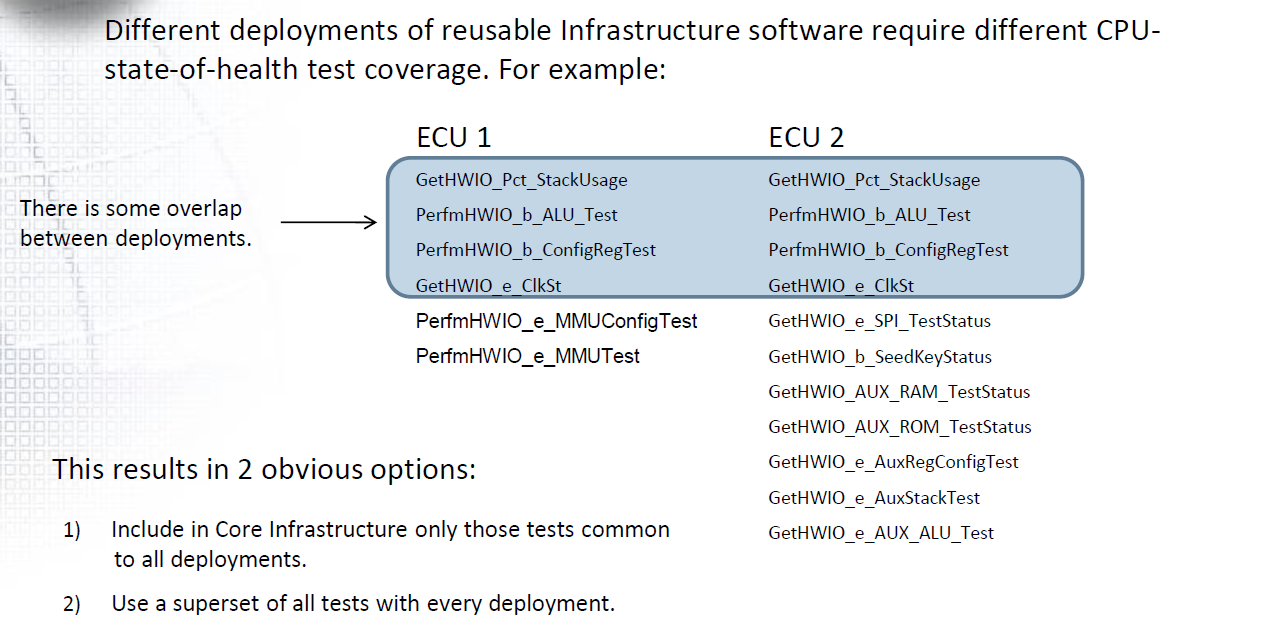The width and height of the screenshot is (1264, 630).
Task: Click "This results in 2 obvious options" text
Action: [263, 469]
